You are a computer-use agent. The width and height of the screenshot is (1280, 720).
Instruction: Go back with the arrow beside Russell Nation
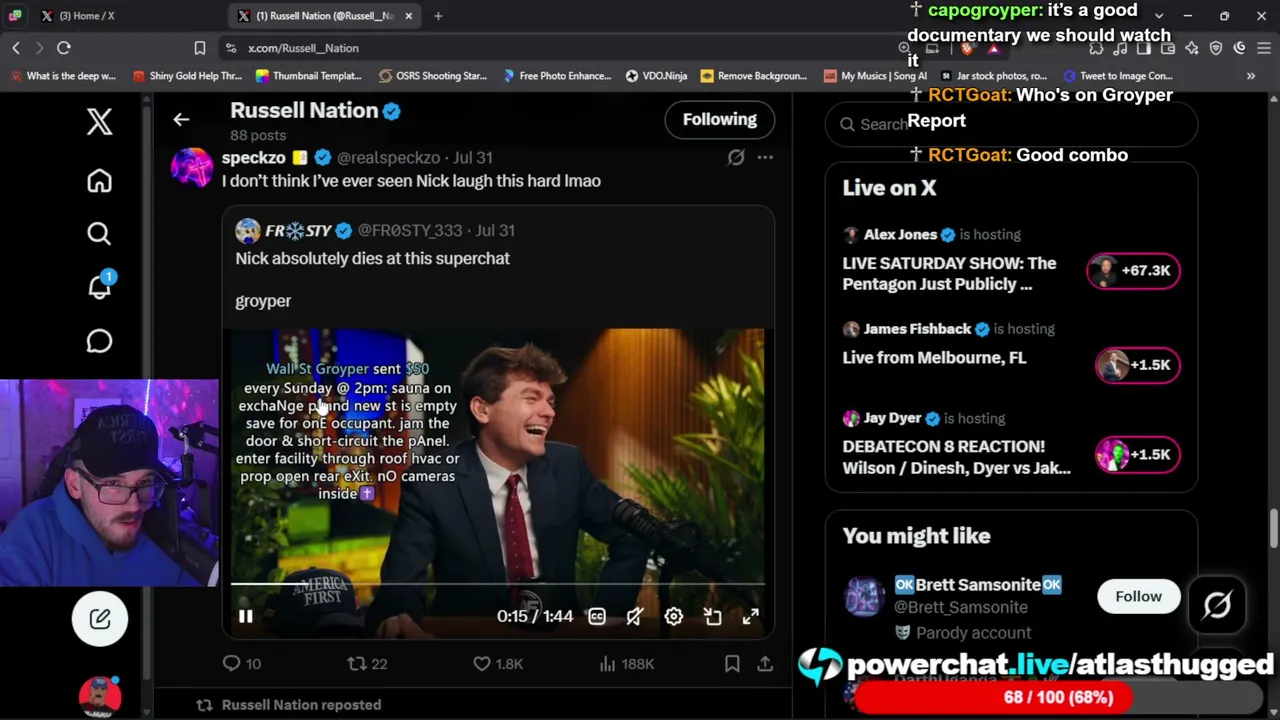181,119
